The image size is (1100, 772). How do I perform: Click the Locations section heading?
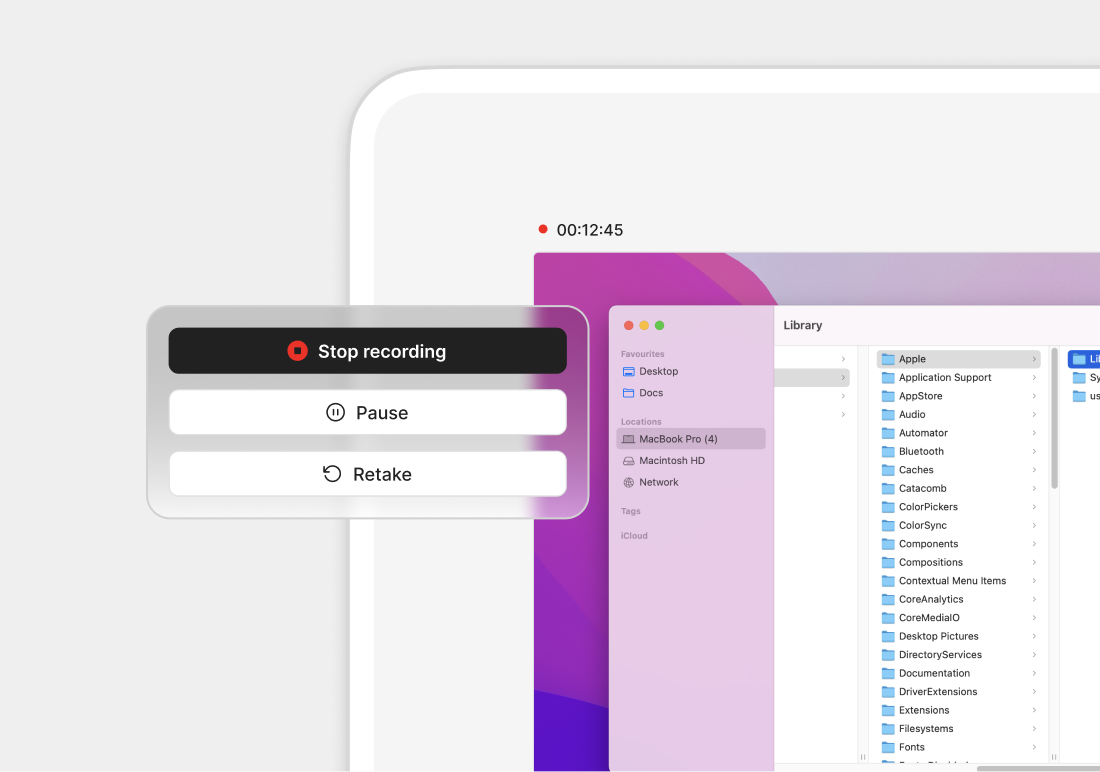click(641, 422)
